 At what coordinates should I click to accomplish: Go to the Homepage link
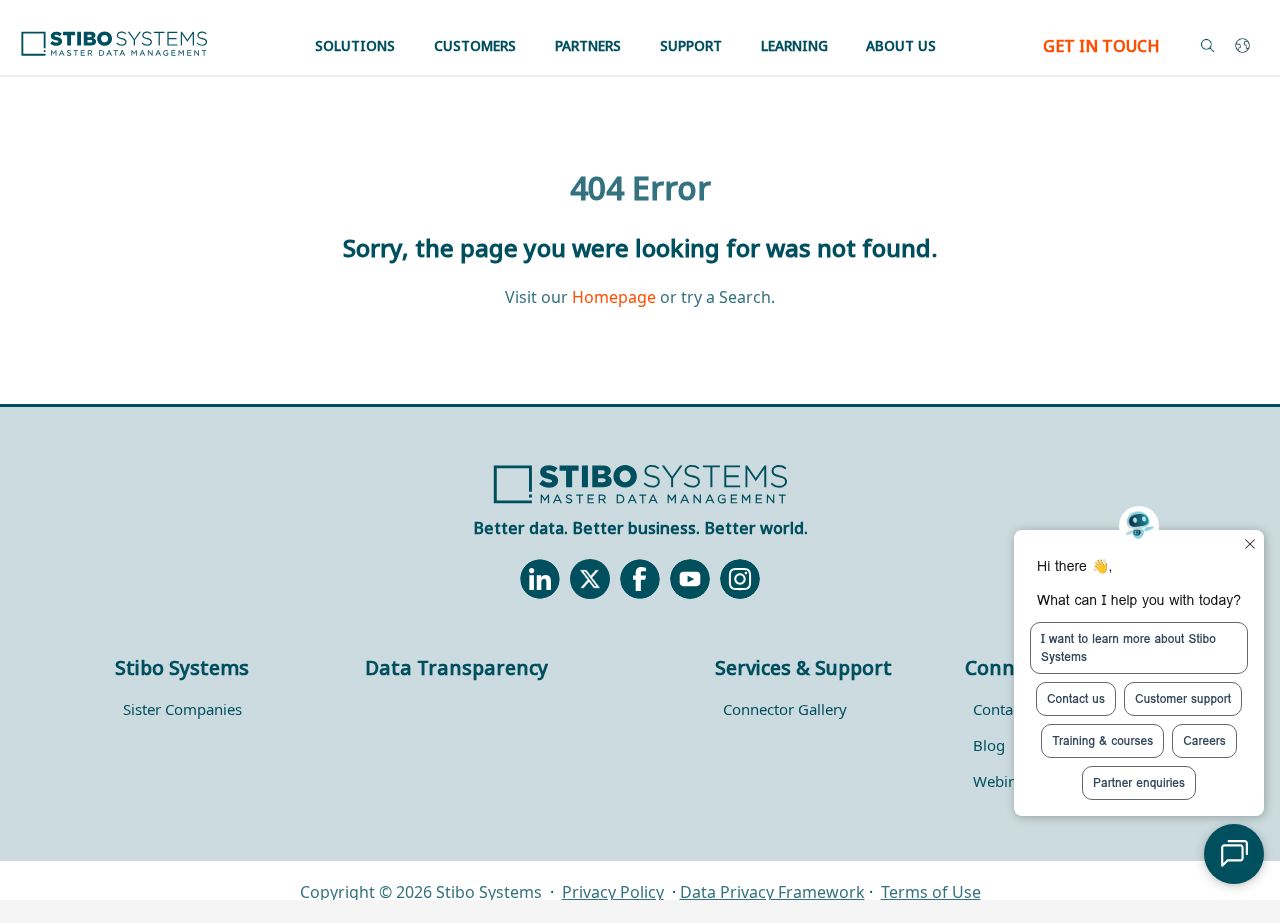pyautogui.click(x=614, y=297)
